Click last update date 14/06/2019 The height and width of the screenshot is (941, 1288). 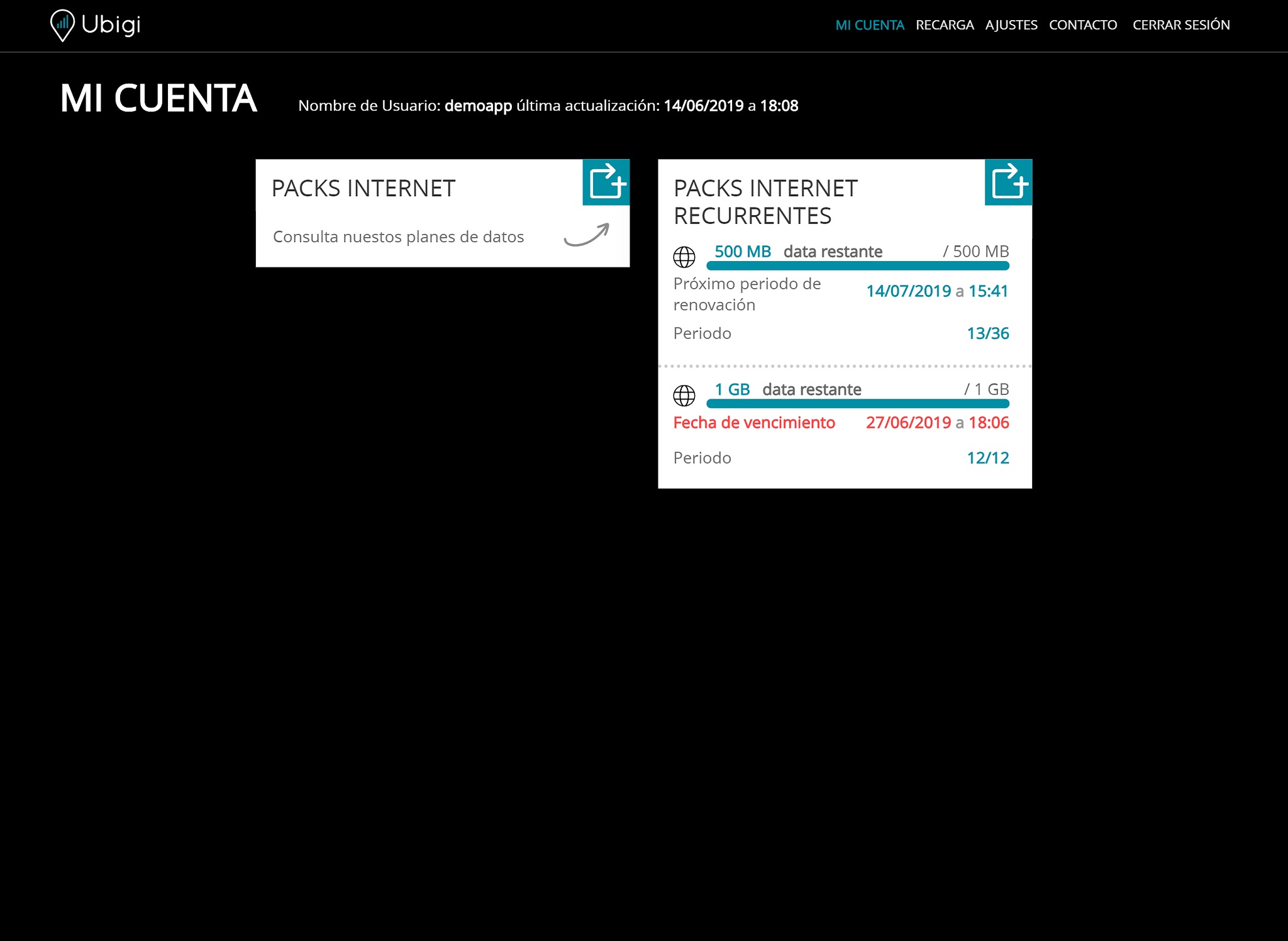click(x=704, y=106)
